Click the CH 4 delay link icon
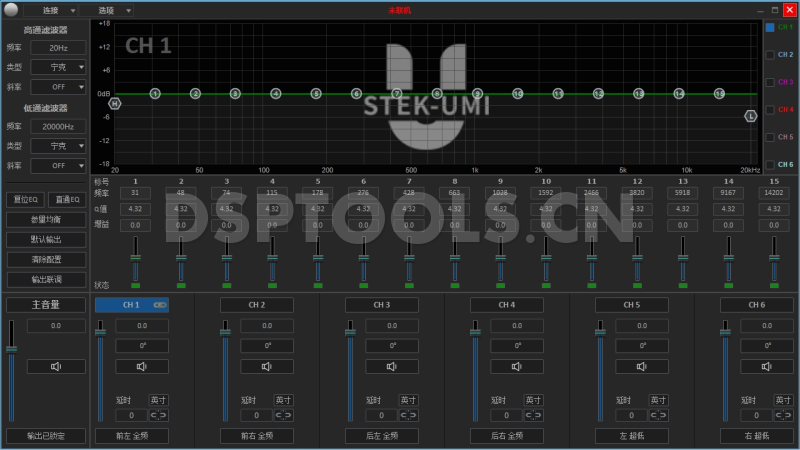The width and height of the screenshot is (800, 450). pos(533,415)
